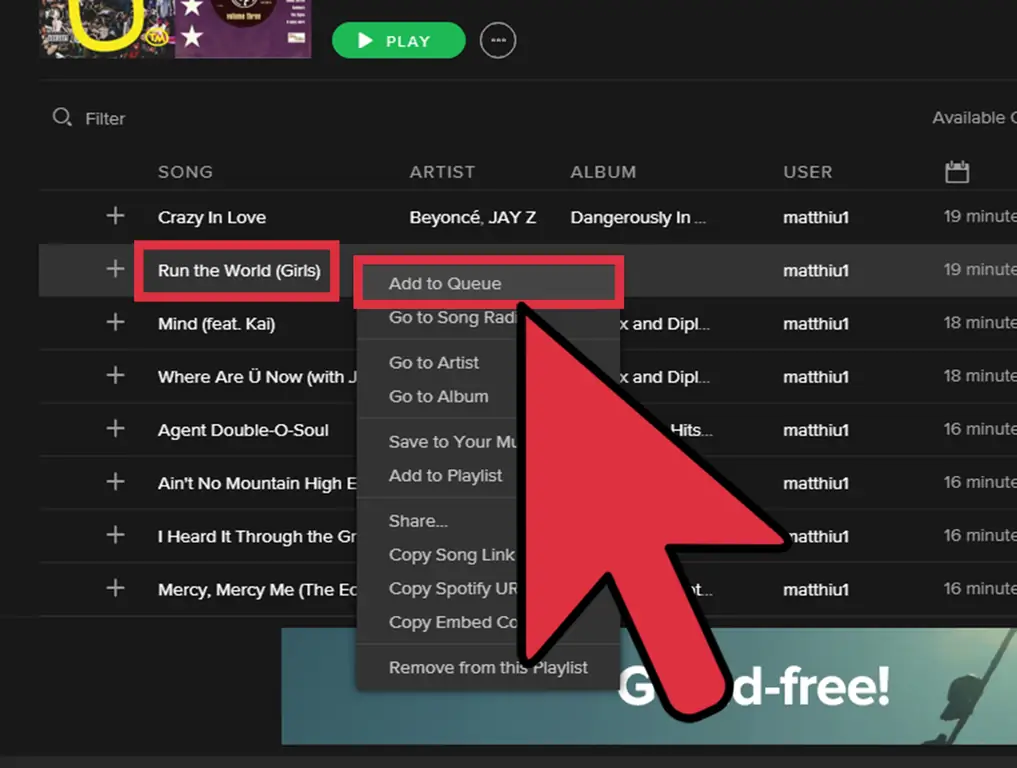Image resolution: width=1017 pixels, height=768 pixels.
Task: Save I Heard It Through with plus icon
Action: click(115, 534)
